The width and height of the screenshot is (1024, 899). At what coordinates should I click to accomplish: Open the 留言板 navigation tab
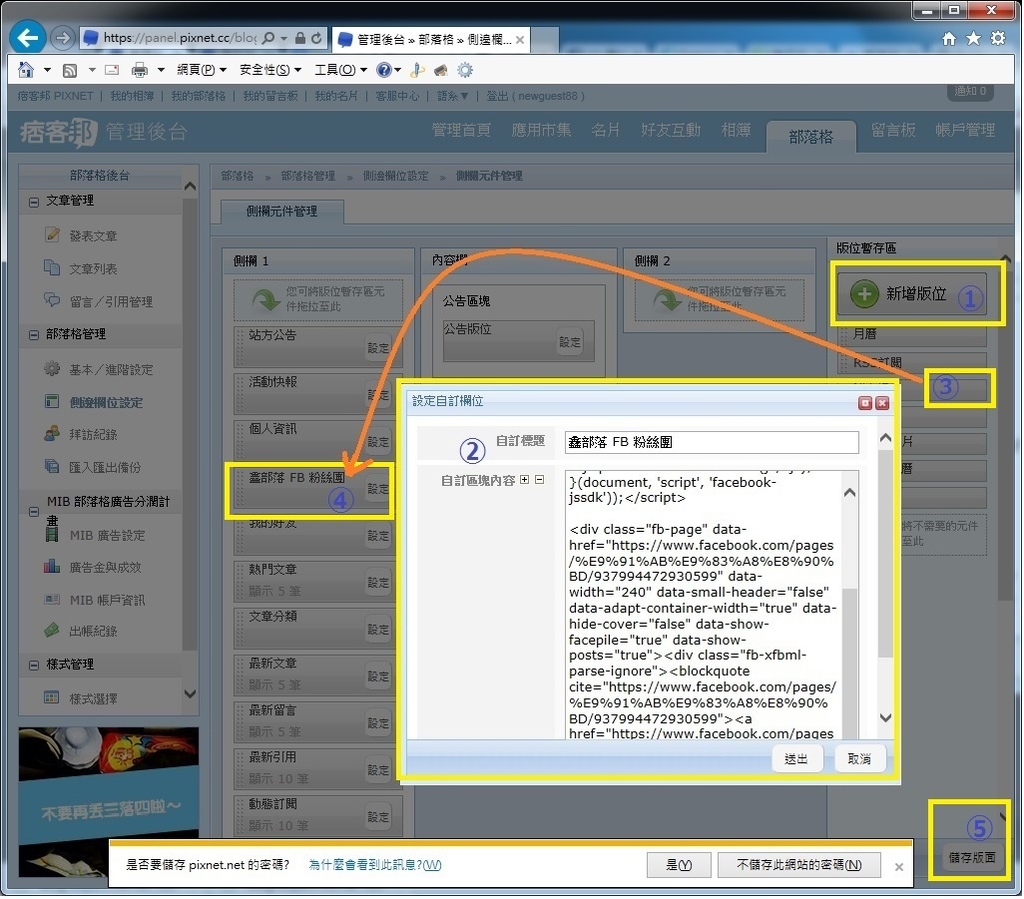pos(893,130)
